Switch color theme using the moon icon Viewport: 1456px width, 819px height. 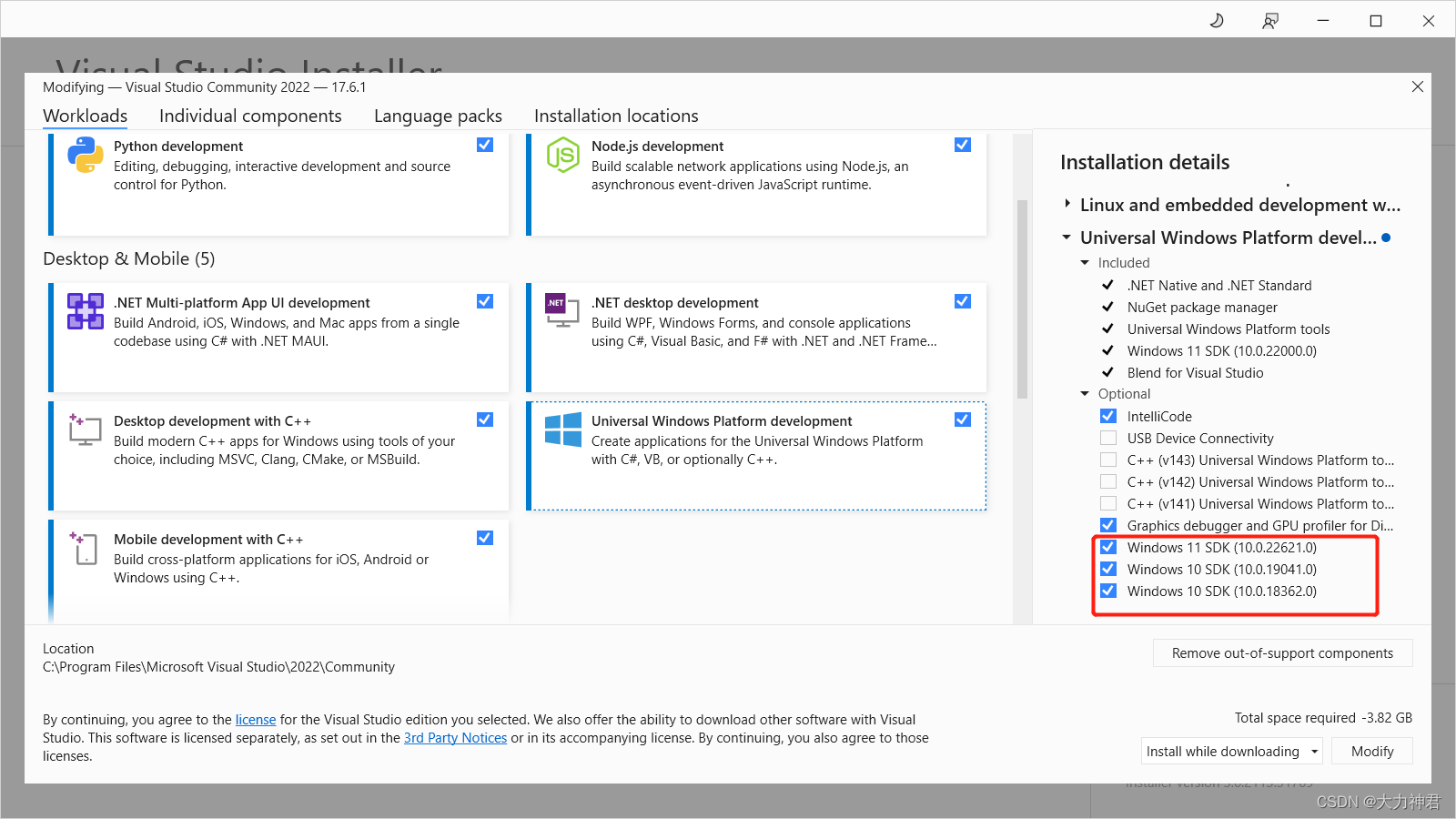(1217, 20)
